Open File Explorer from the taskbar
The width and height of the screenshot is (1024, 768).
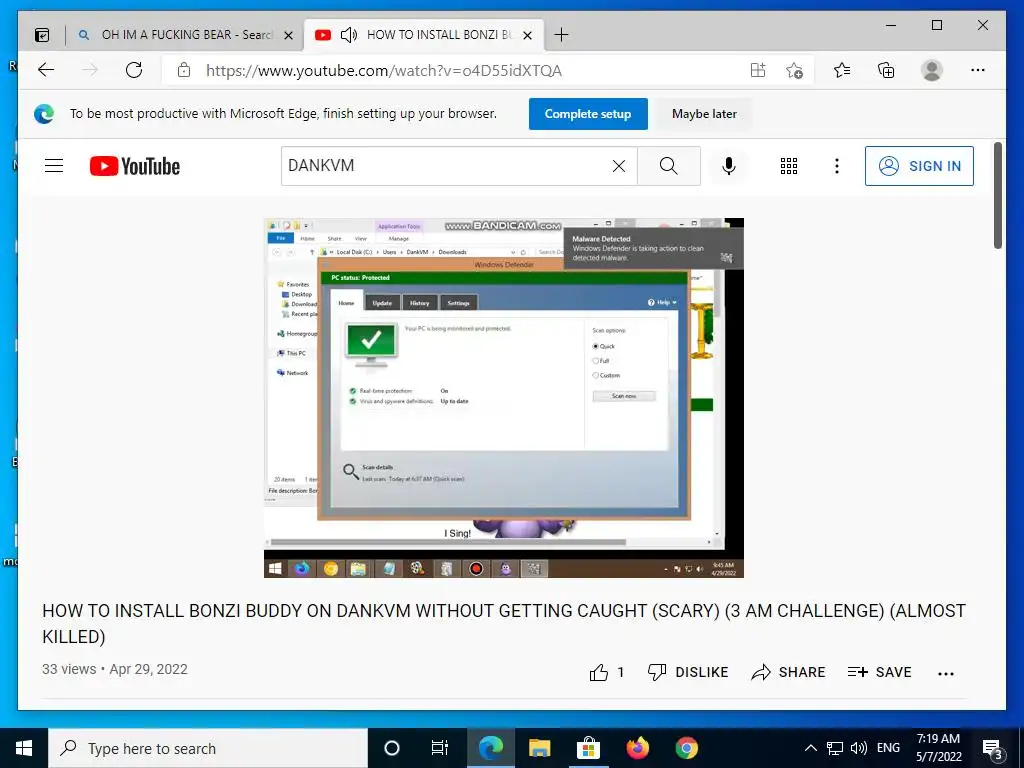click(539, 748)
